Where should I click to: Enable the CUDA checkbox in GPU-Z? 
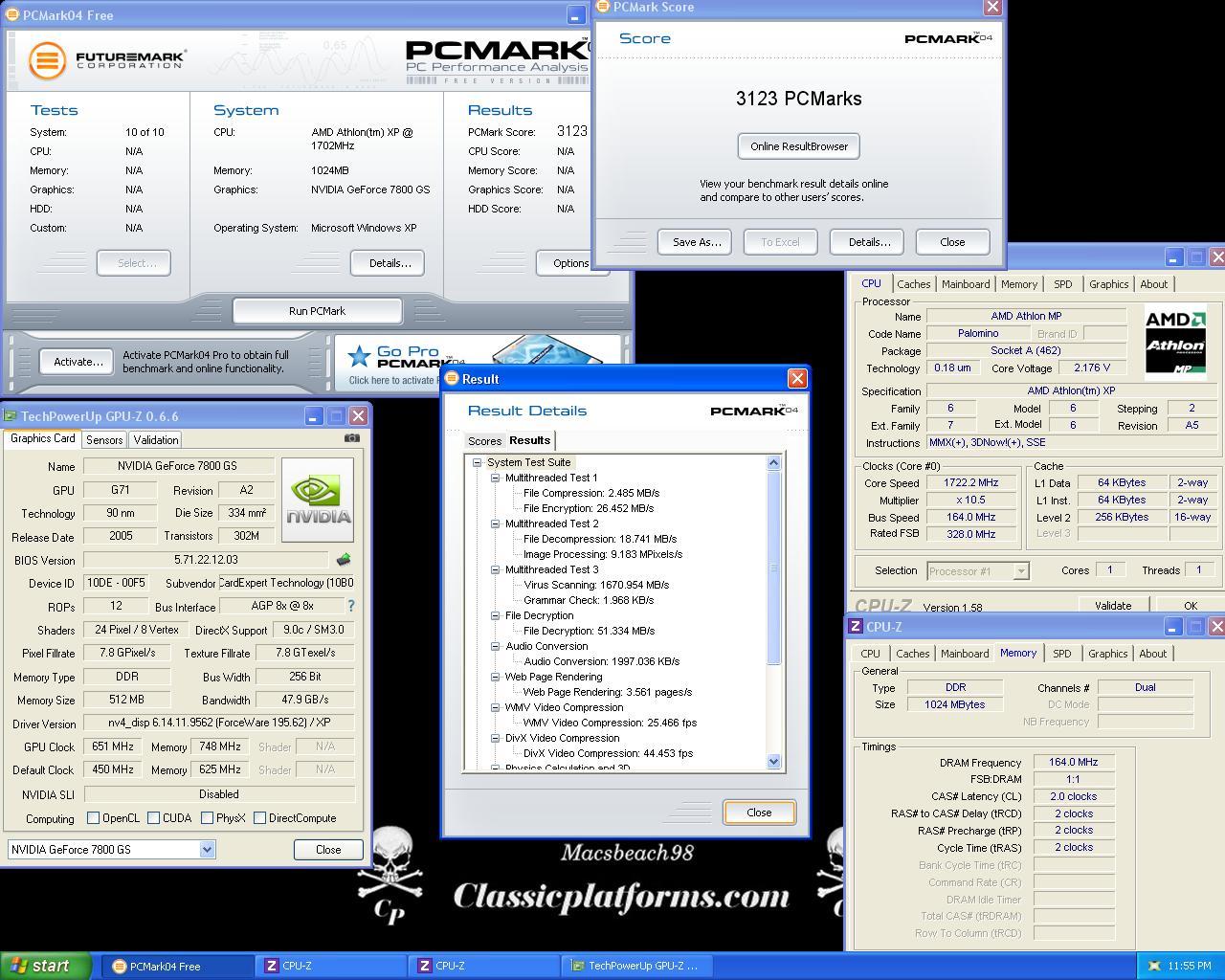click(x=154, y=818)
